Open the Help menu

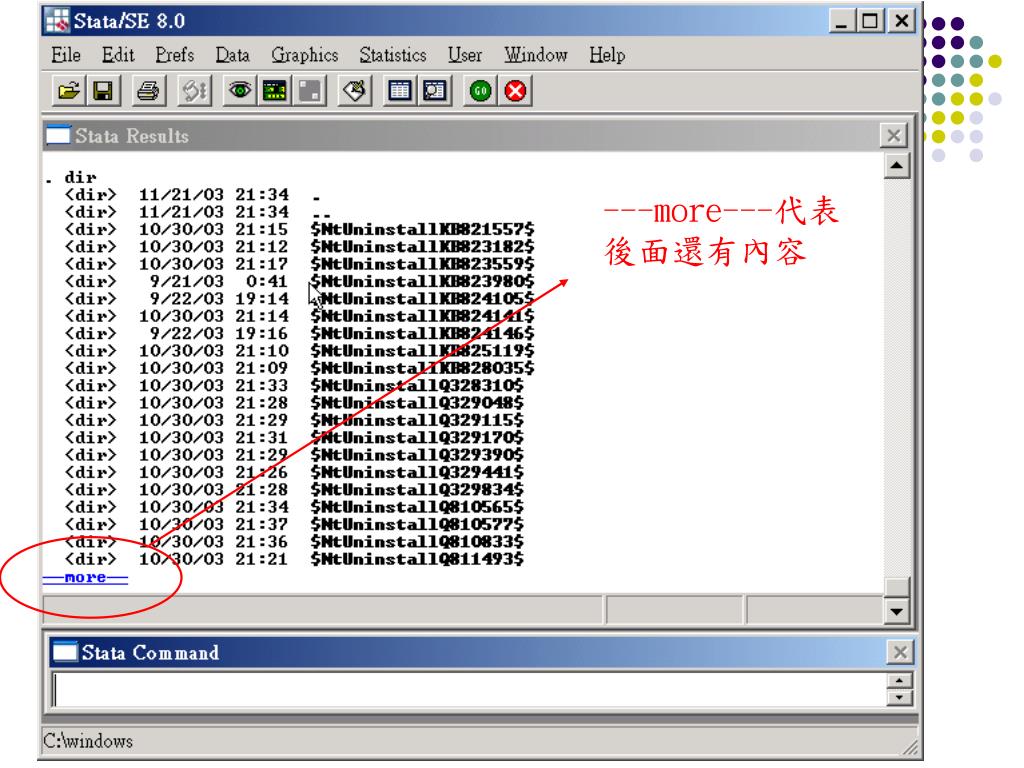[607, 55]
